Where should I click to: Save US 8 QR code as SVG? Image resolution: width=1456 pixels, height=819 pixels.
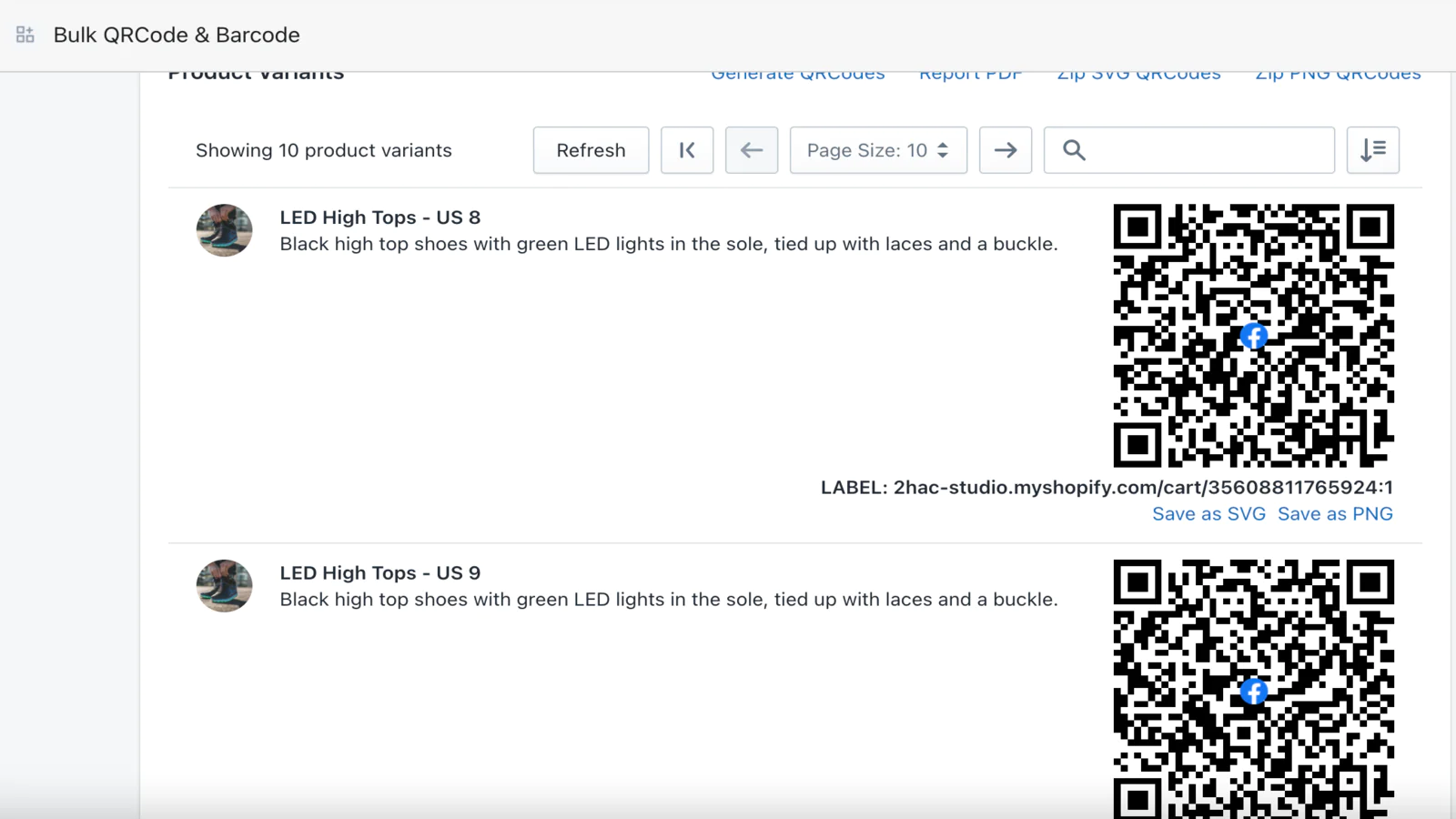pyautogui.click(x=1208, y=514)
